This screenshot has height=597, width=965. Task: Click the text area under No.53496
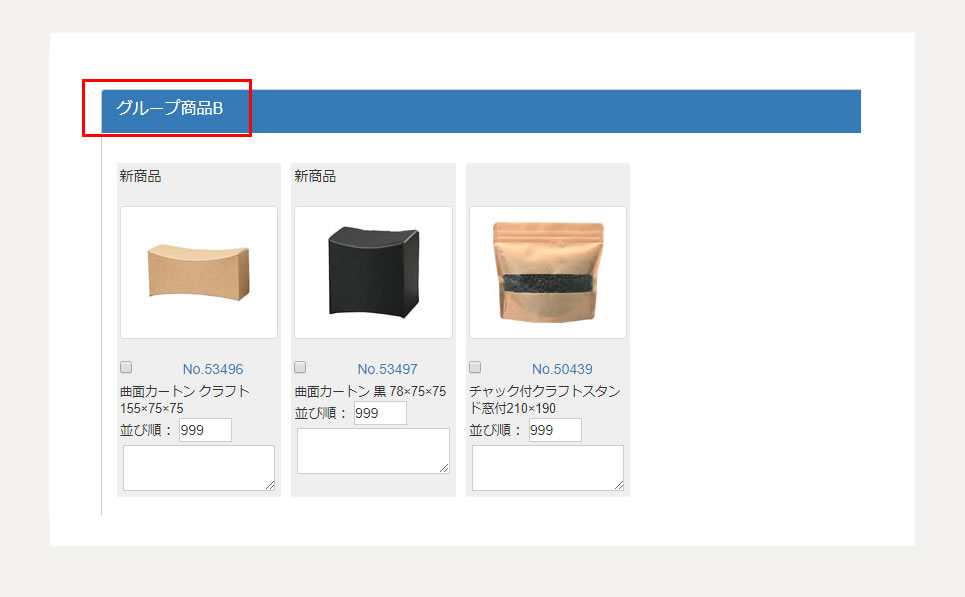tap(199, 468)
